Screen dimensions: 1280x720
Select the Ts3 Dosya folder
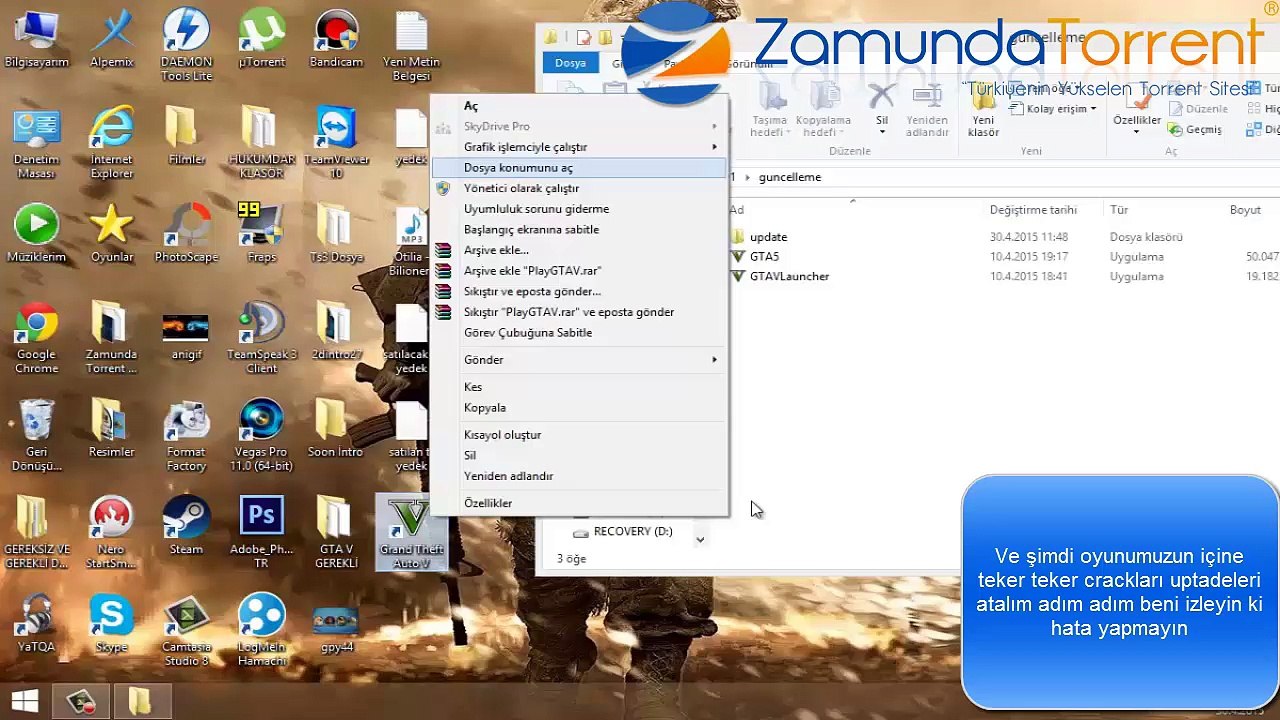point(336,234)
